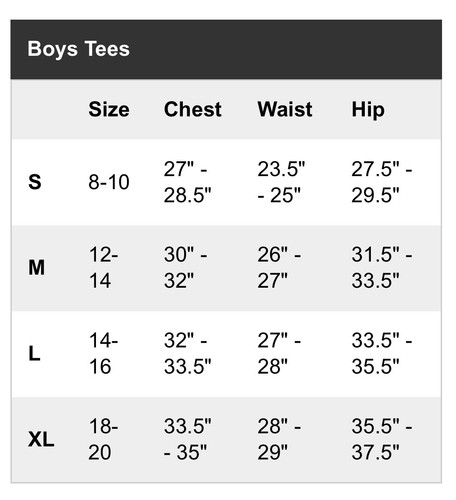Click the M size row label
The width and height of the screenshot is (456, 500).
click(x=36, y=268)
